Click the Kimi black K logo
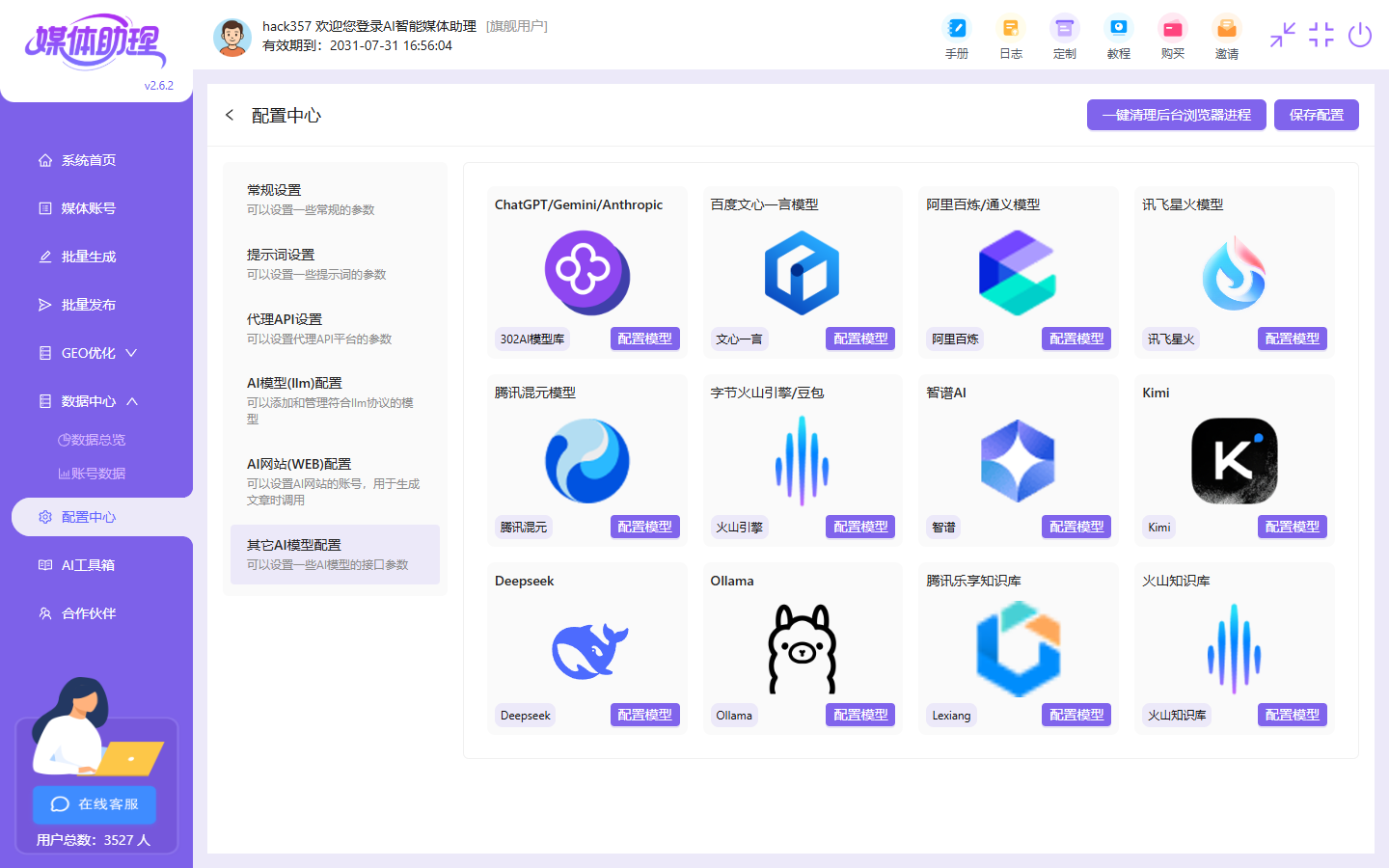1389x868 pixels. [x=1234, y=461]
